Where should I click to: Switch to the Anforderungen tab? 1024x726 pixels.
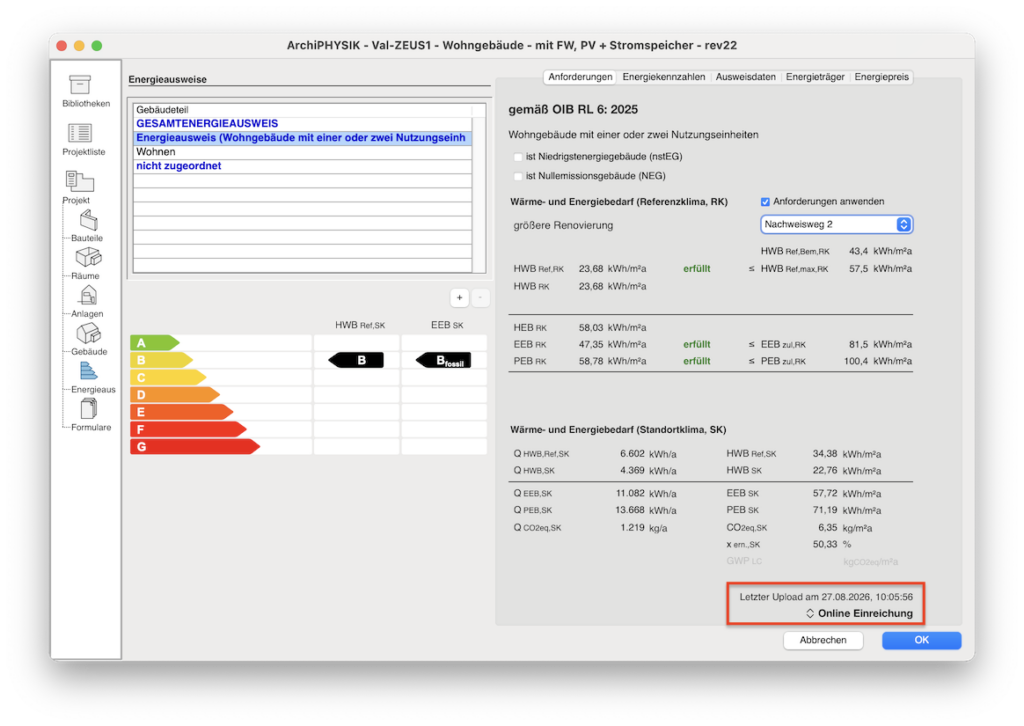point(580,77)
